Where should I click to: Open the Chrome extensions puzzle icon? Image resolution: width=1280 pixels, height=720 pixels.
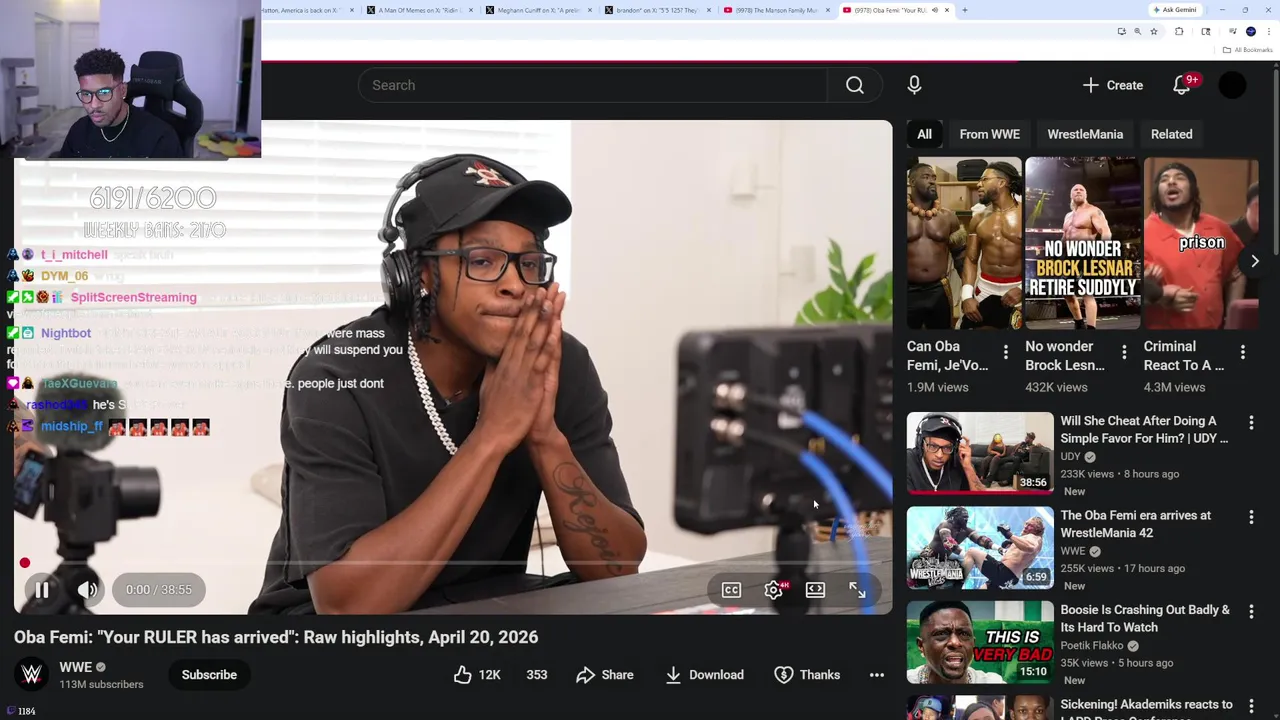point(1179,32)
